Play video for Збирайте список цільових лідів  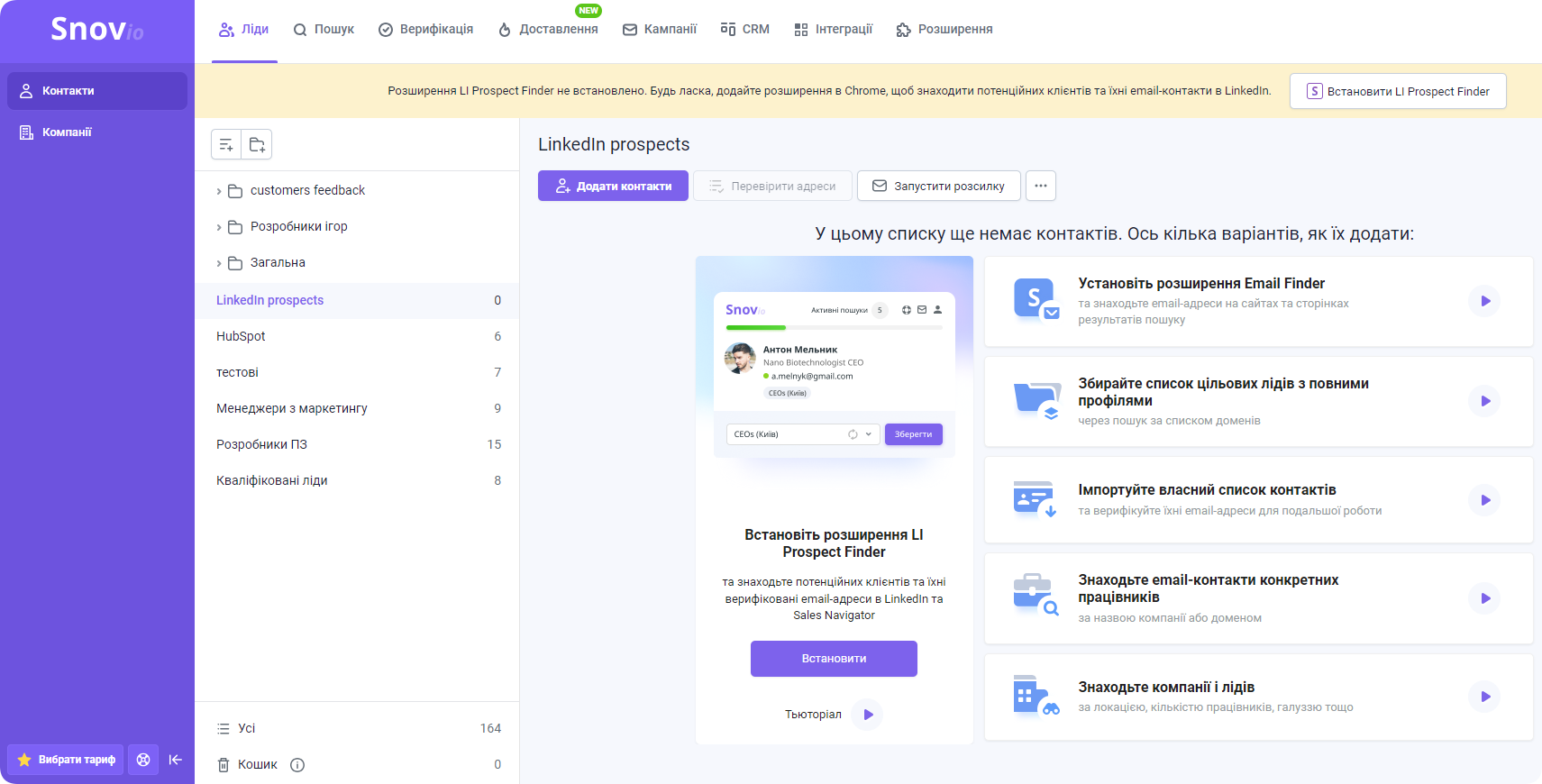[1484, 401]
